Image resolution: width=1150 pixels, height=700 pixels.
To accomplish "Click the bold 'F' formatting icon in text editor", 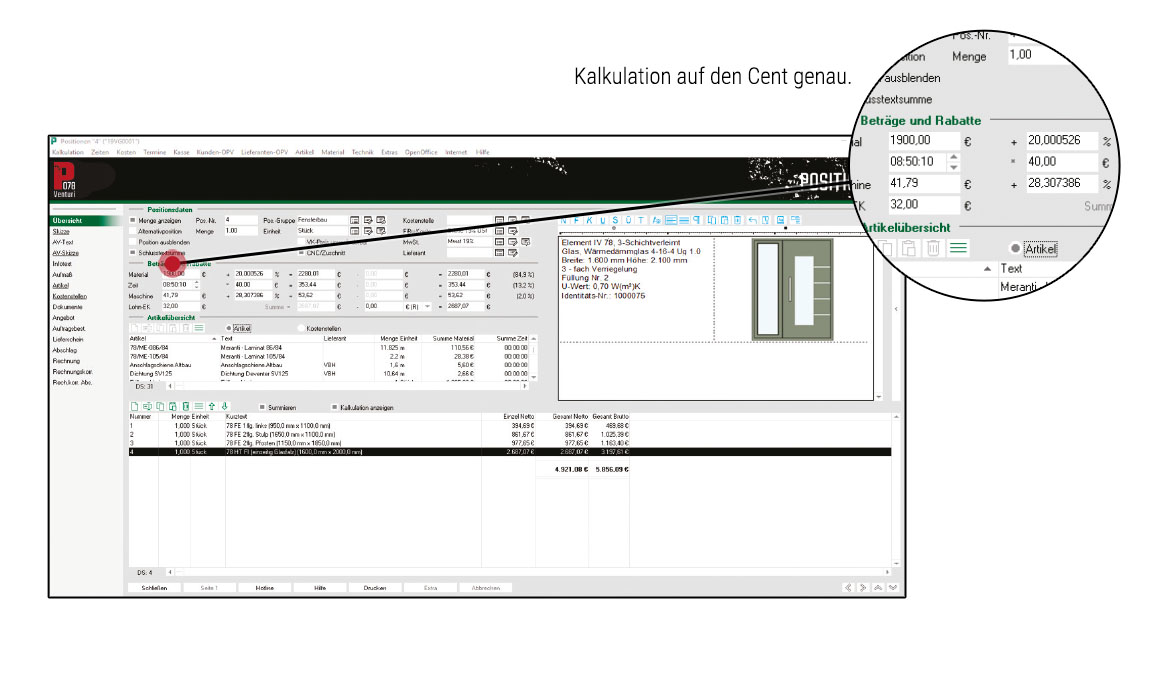I will [x=576, y=219].
